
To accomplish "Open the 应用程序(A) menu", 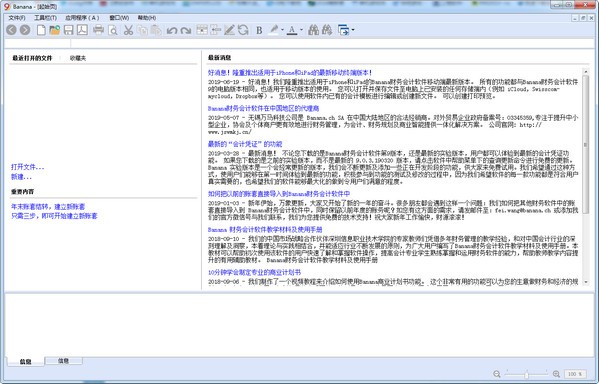I will point(82,18).
